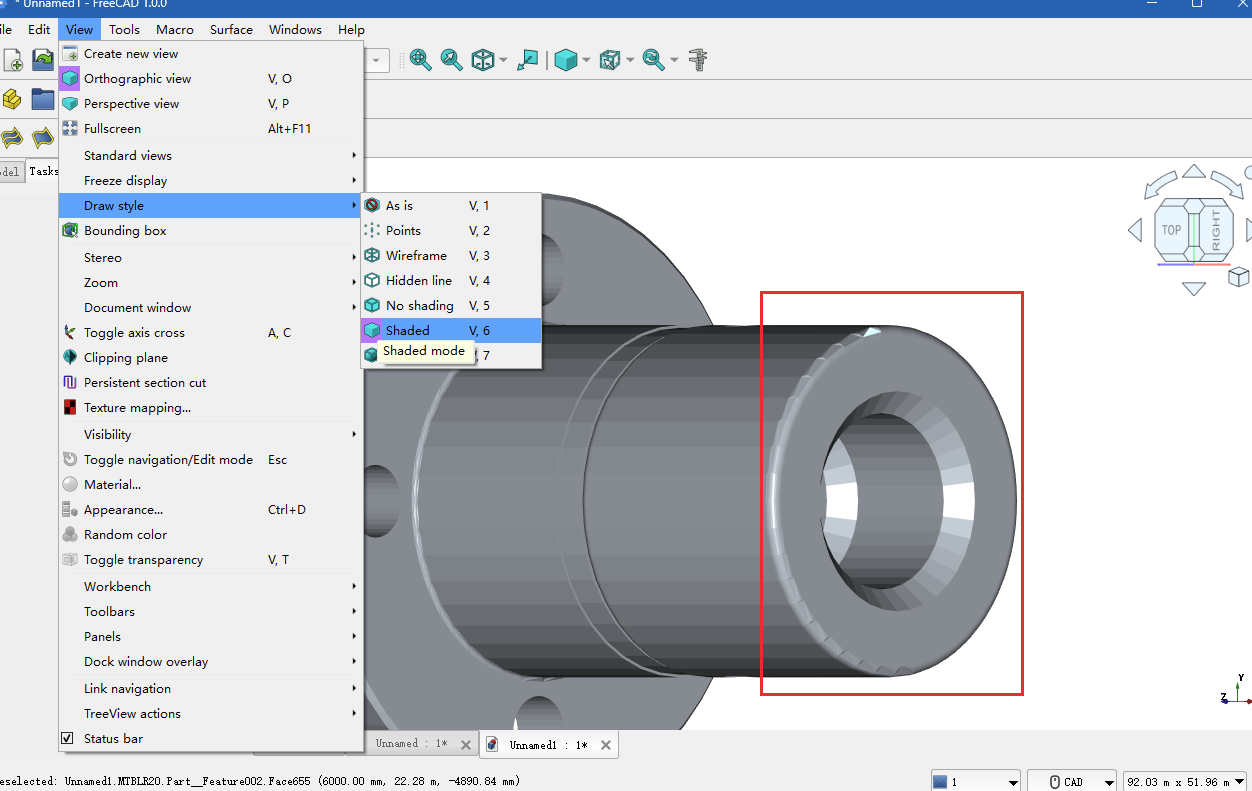Screen dimensions: 1252x791
Task: Toggle axis cross display
Action: [x=134, y=333]
